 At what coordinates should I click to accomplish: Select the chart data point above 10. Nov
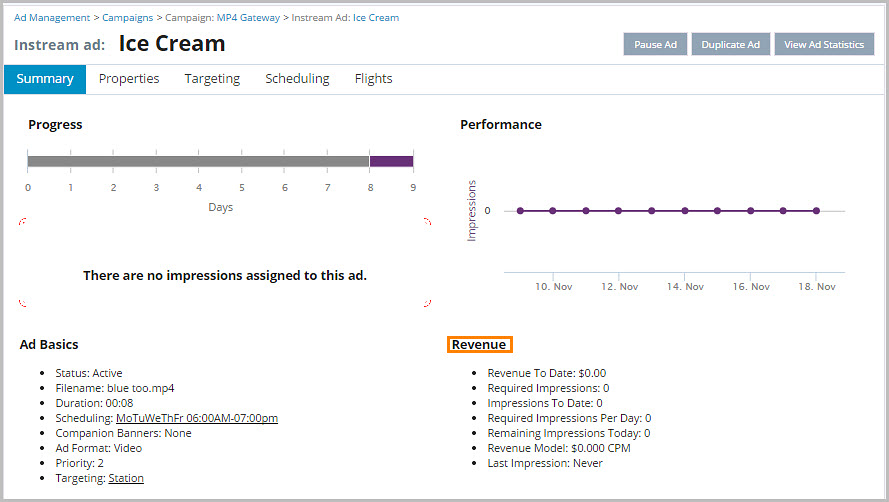[x=553, y=211]
